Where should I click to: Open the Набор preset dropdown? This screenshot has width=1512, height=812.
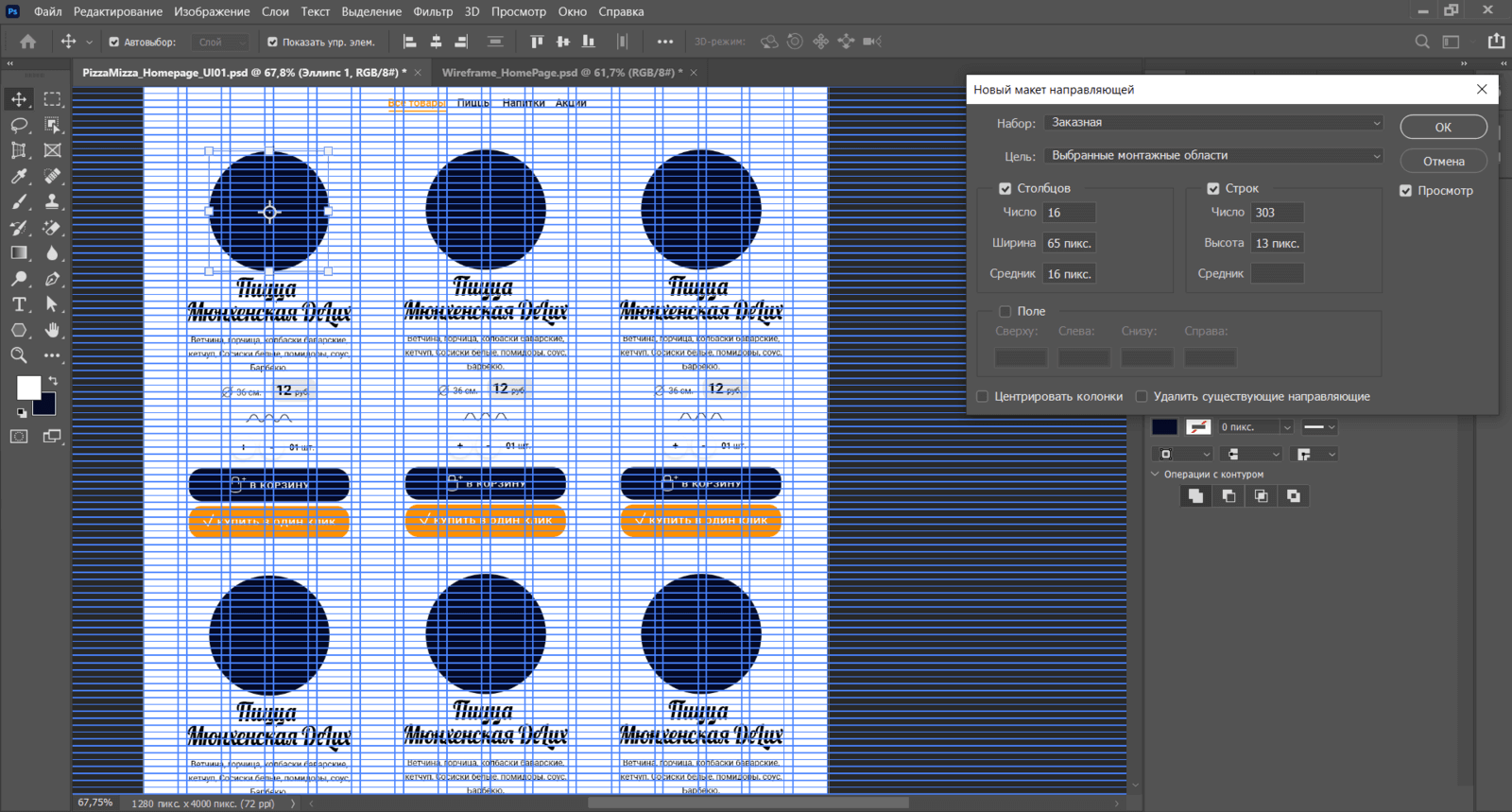click(x=1214, y=123)
